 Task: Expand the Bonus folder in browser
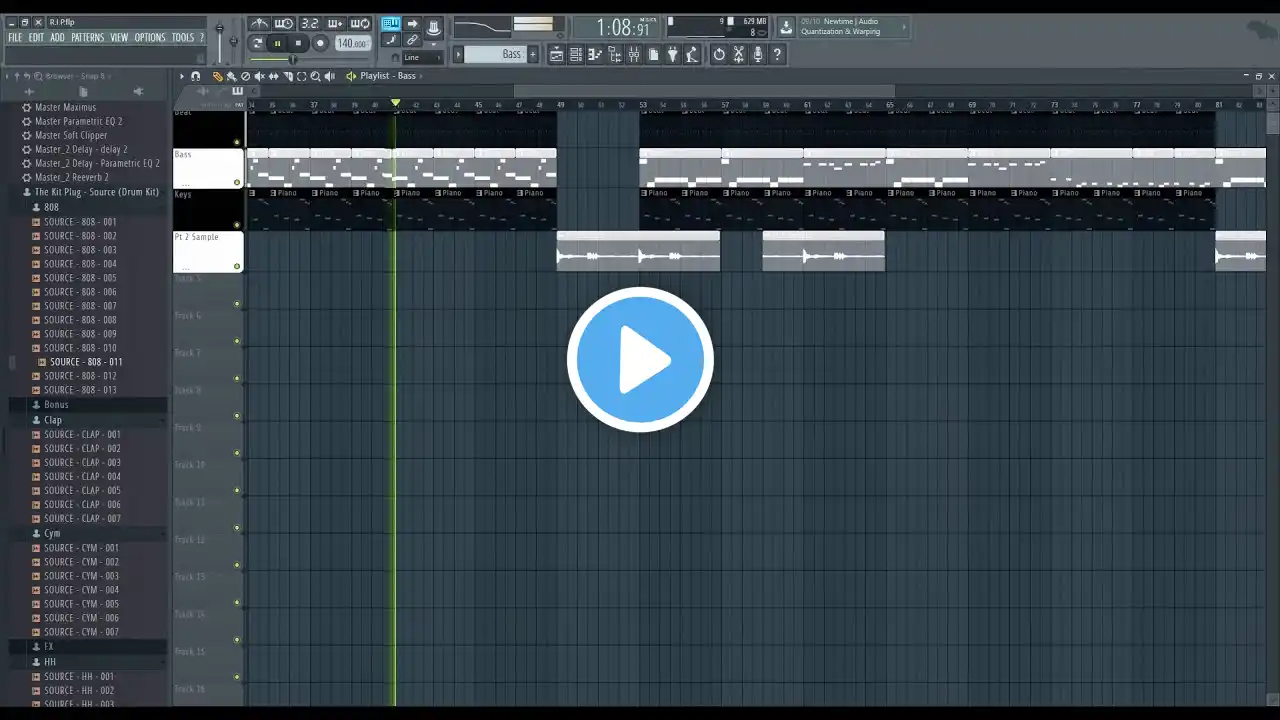click(56, 405)
